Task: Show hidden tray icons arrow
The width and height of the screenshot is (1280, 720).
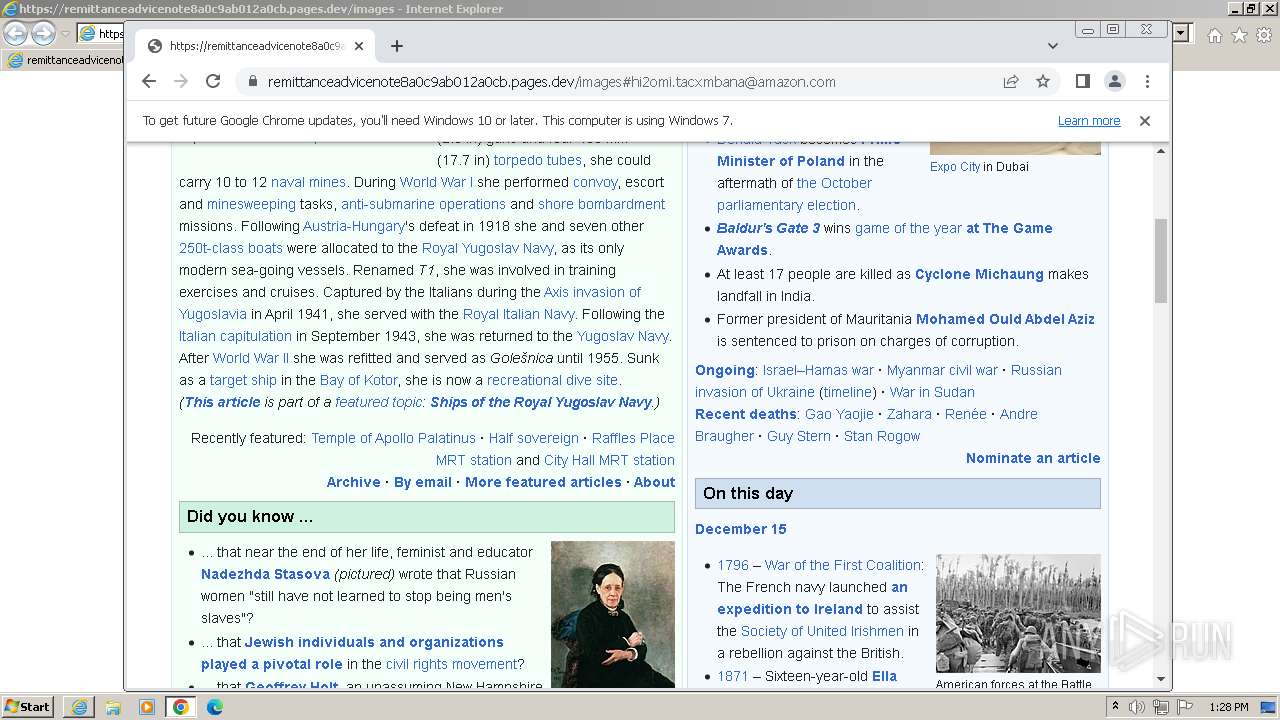Action: tap(1115, 707)
